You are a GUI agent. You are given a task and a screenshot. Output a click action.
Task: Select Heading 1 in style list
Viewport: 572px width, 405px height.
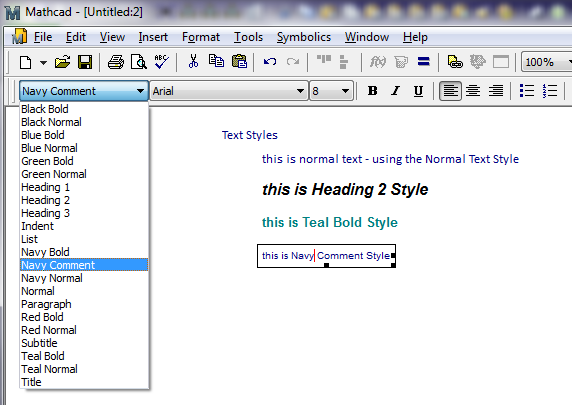(x=84, y=187)
